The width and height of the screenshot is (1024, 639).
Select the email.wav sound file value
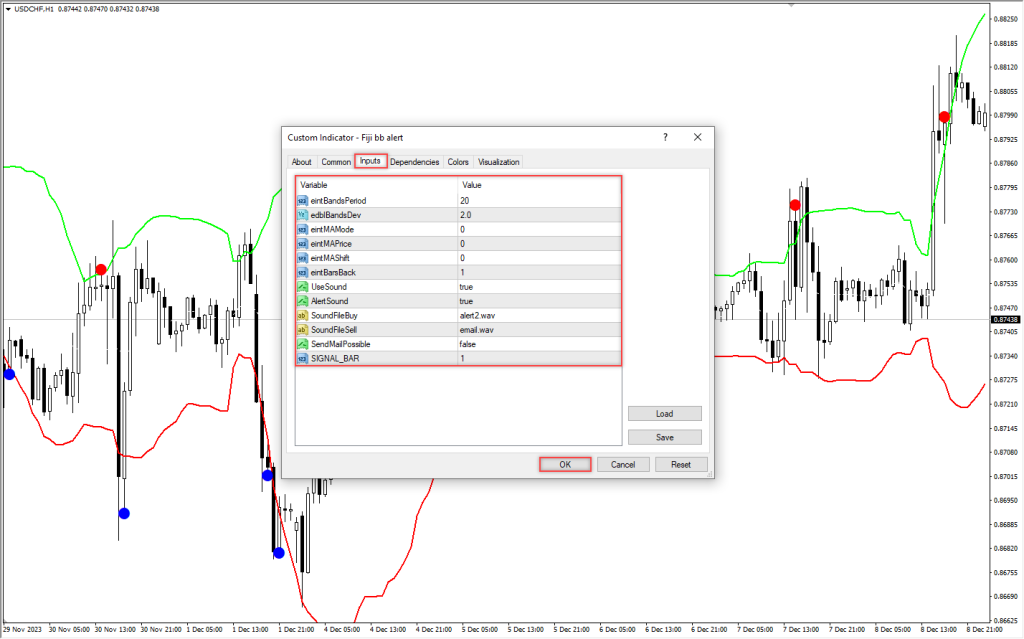[x=539, y=330]
